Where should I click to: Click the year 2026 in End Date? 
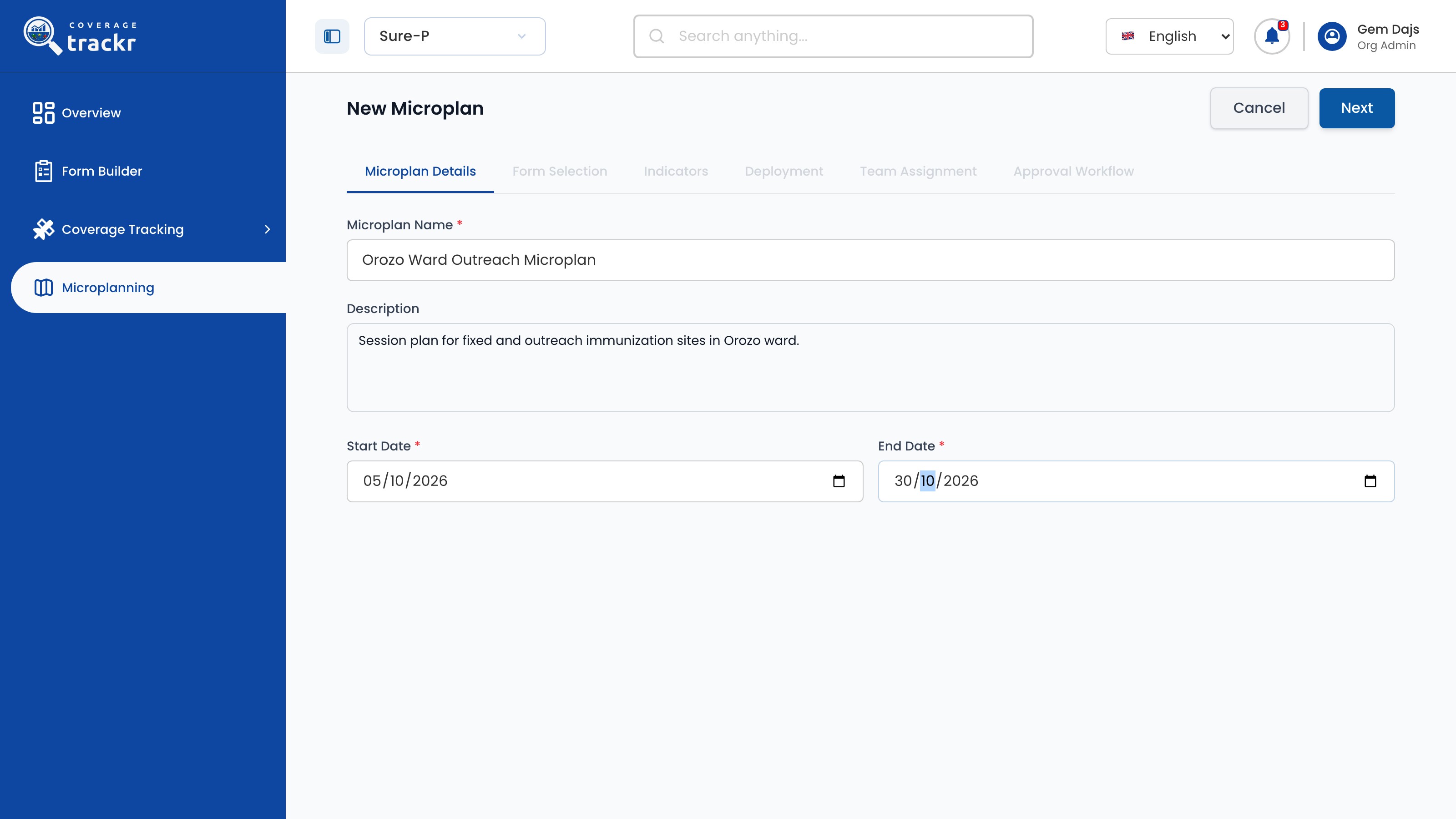click(x=961, y=481)
